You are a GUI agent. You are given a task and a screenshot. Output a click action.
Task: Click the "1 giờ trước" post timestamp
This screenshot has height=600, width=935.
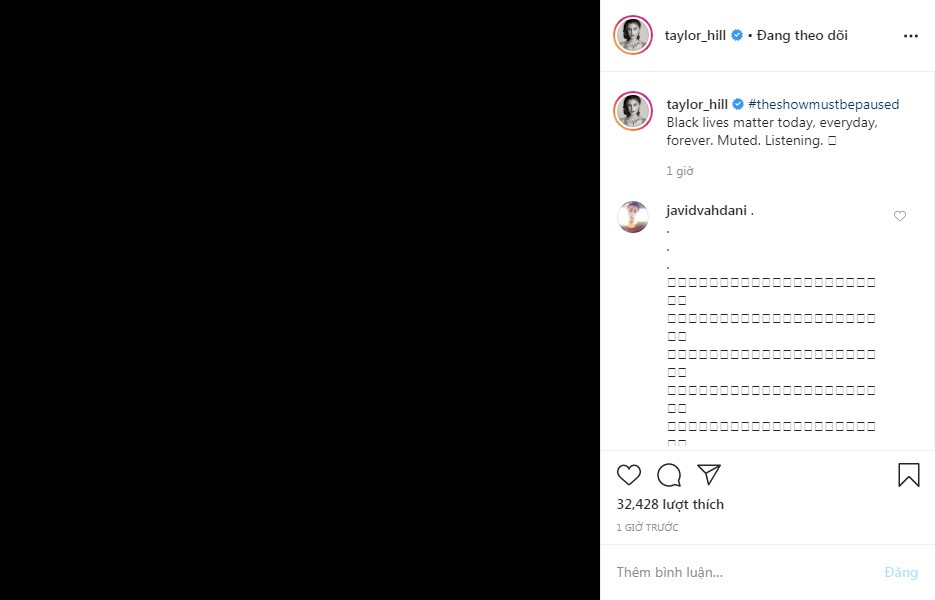[648, 527]
